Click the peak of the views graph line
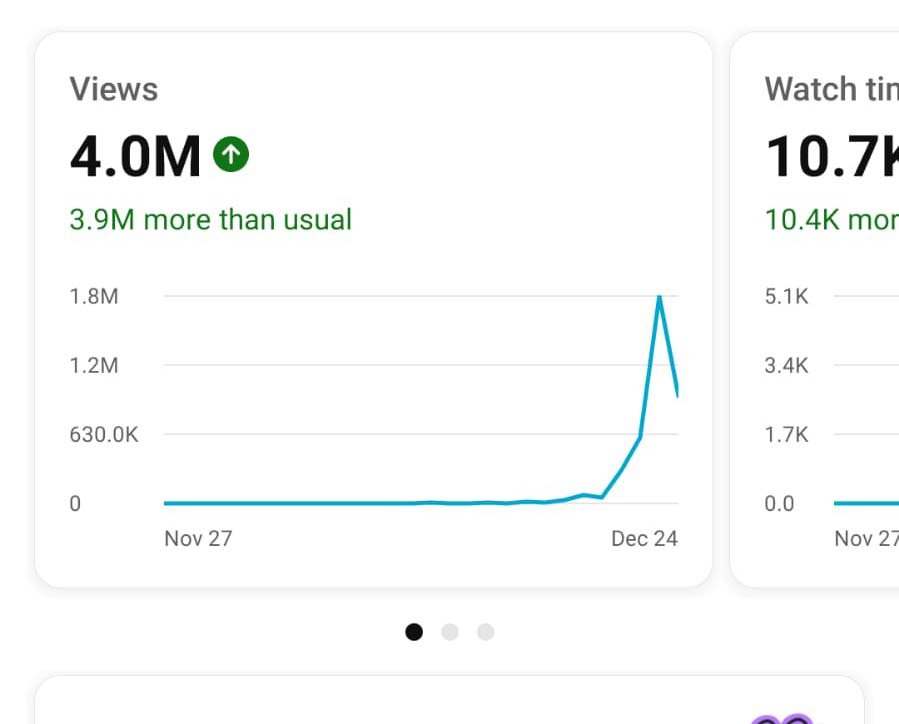The height and width of the screenshot is (724, 899). pyautogui.click(x=659, y=297)
